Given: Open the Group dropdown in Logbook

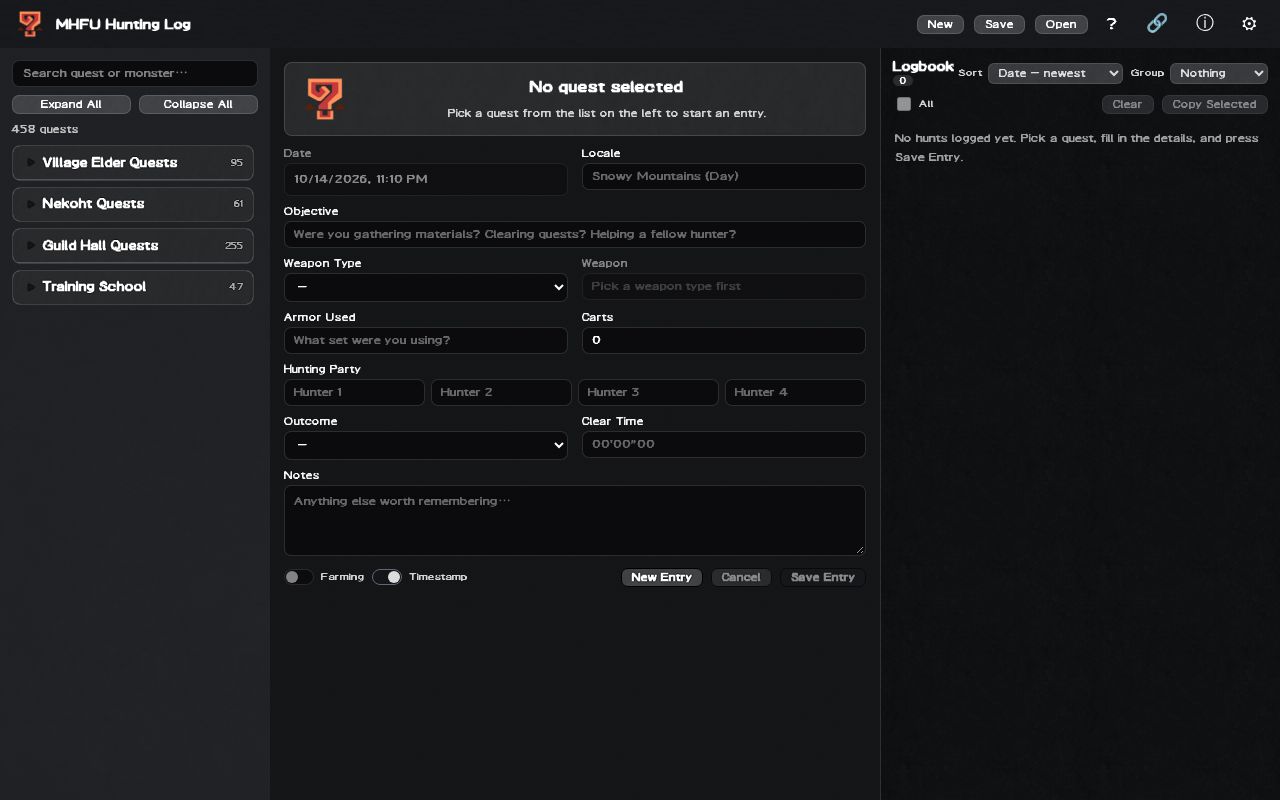Looking at the screenshot, I should 1219,73.
